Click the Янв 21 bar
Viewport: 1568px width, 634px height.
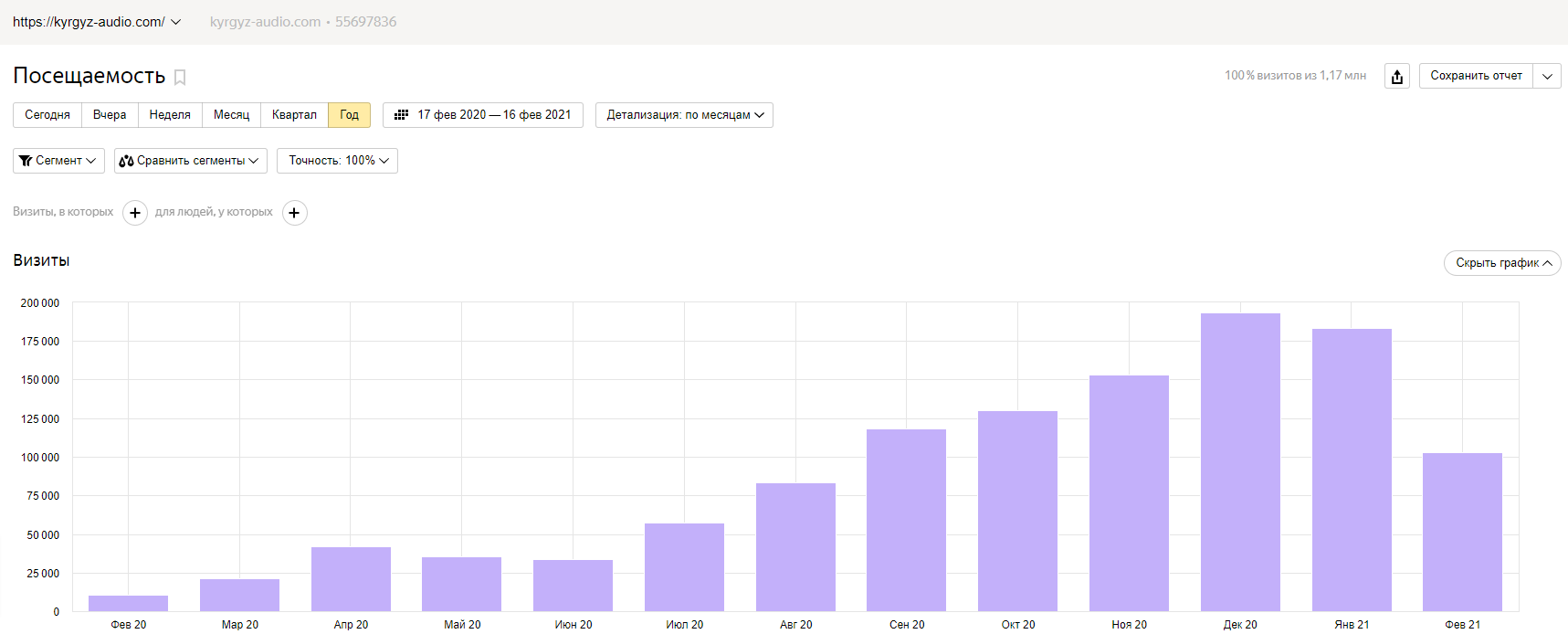click(1352, 470)
